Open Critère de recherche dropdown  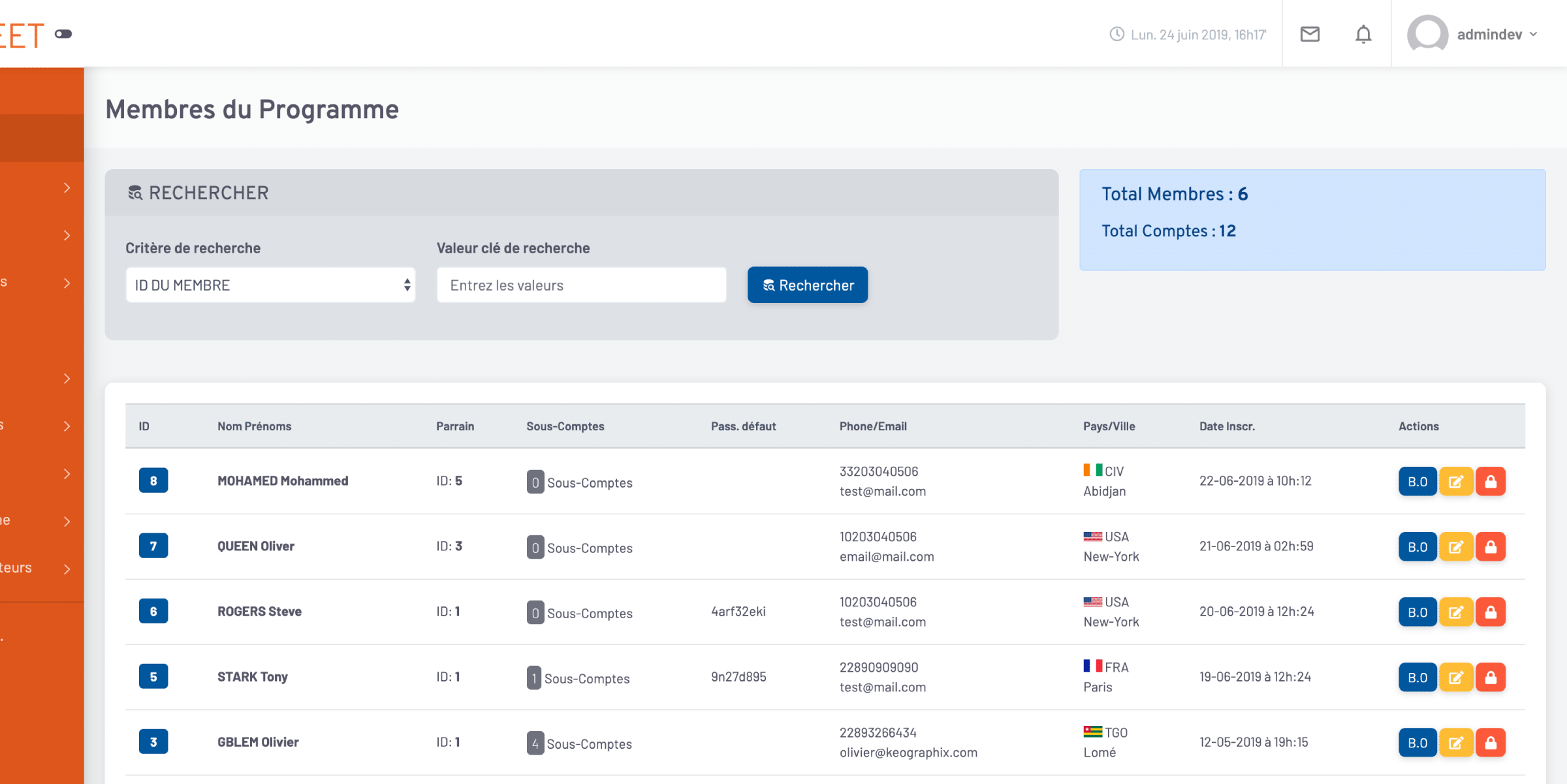click(270, 285)
